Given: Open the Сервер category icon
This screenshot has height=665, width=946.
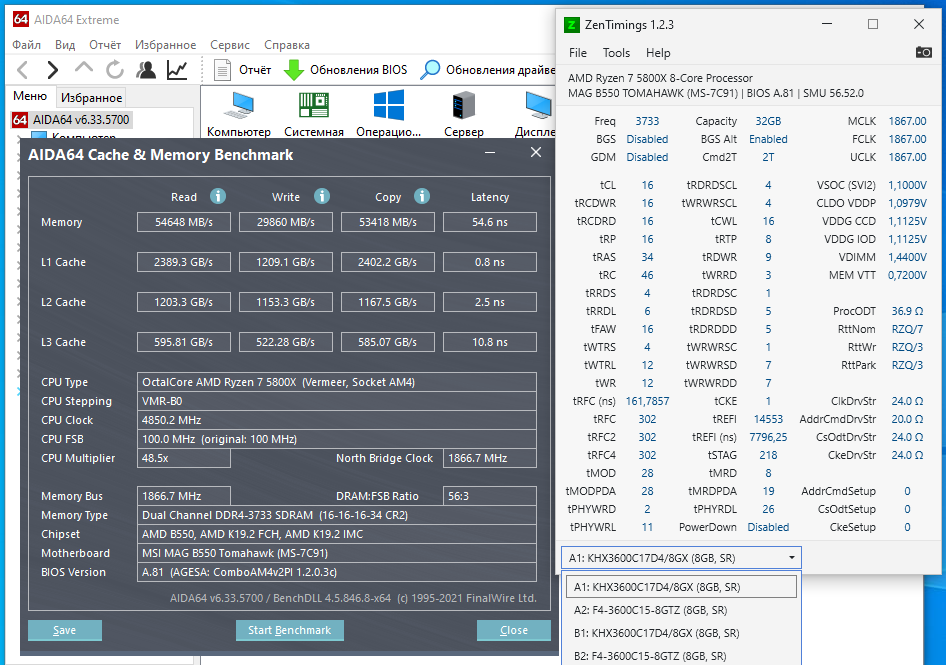Looking at the screenshot, I should tap(463, 115).
